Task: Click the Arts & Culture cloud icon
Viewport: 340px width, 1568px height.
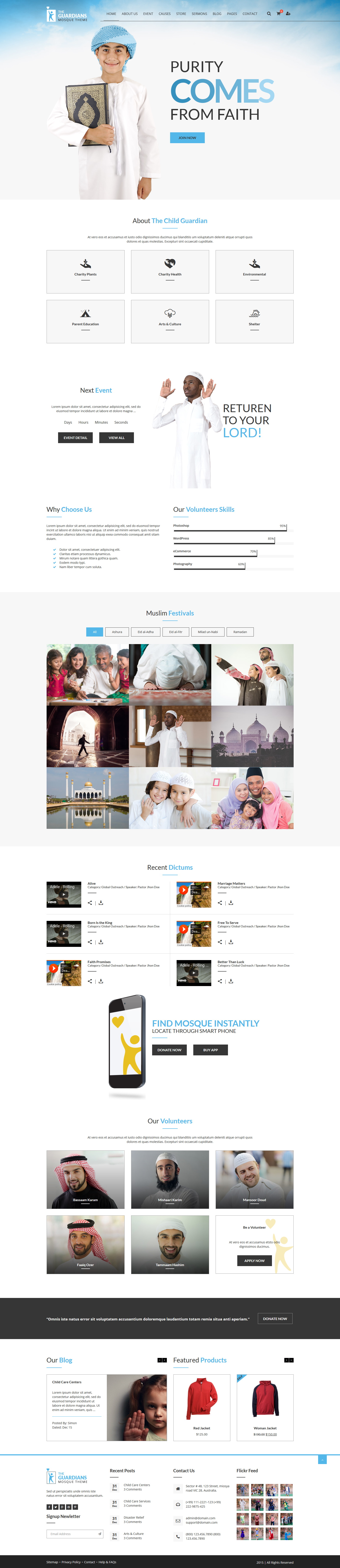Action: 170,313
